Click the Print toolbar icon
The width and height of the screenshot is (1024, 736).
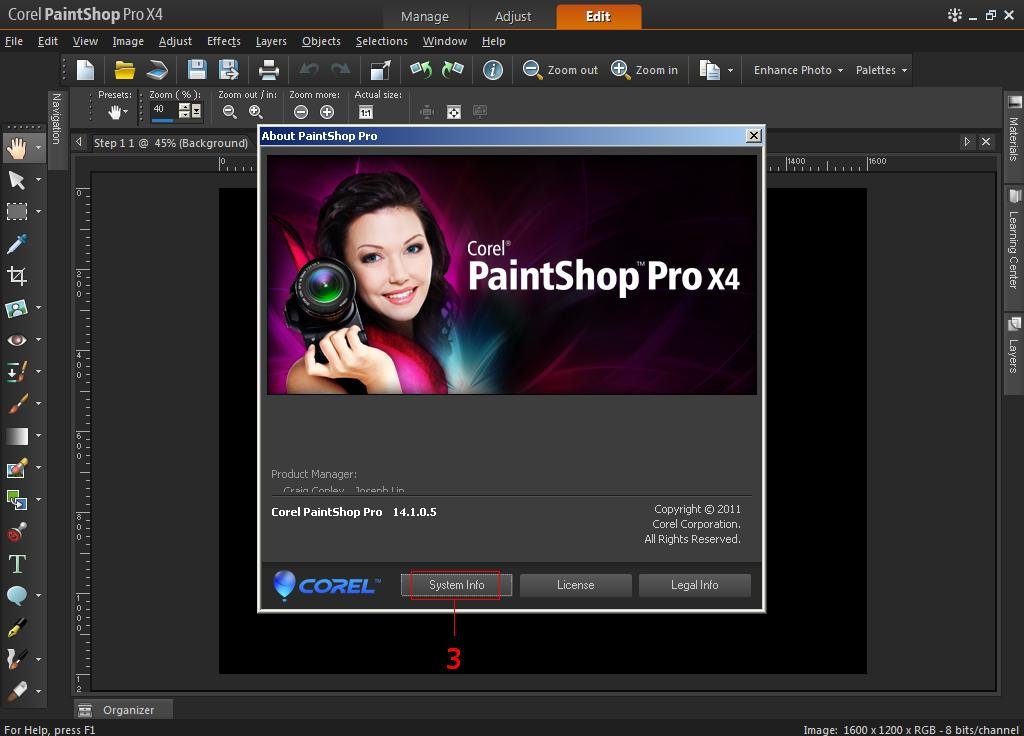coord(268,69)
